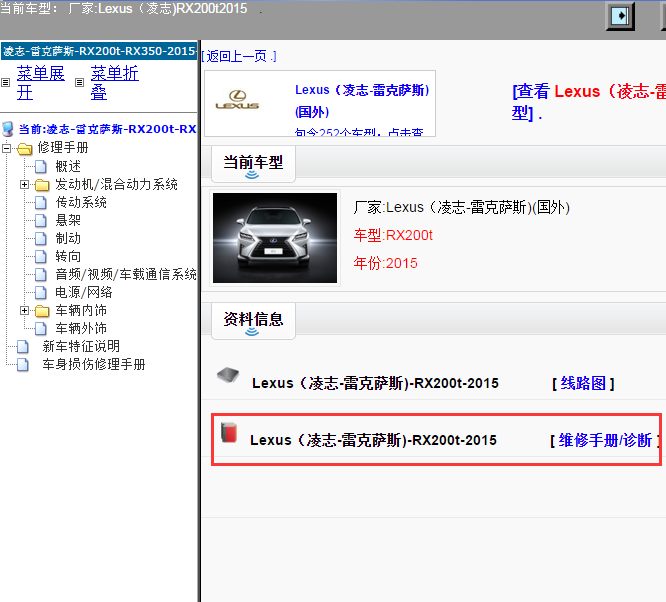666x602 pixels.
Task: Open 车身损伤修理手册 in the tree
Action: pos(94,365)
